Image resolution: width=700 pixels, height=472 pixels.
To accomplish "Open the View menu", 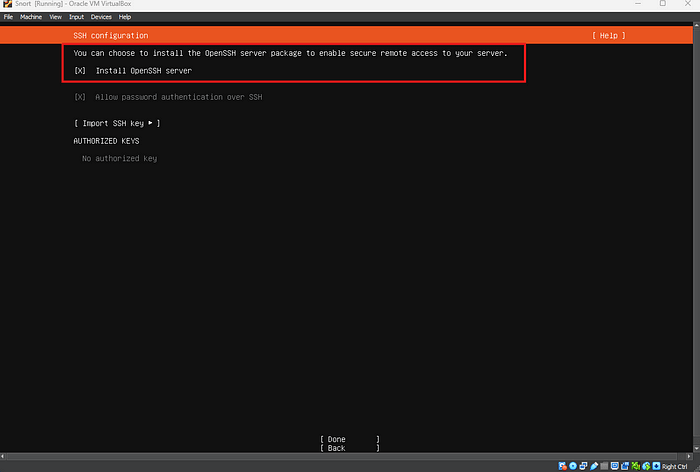I will click(55, 17).
